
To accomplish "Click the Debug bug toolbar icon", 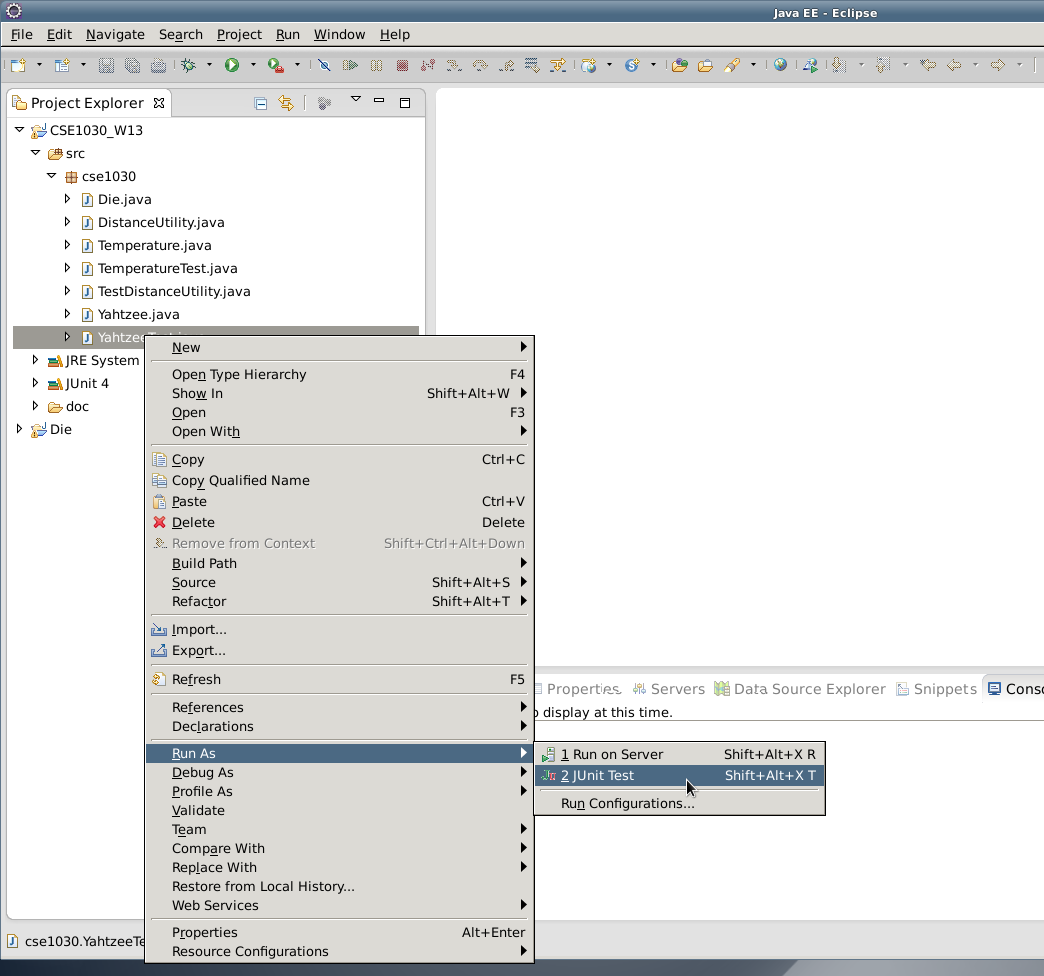I will click(x=189, y=65).
